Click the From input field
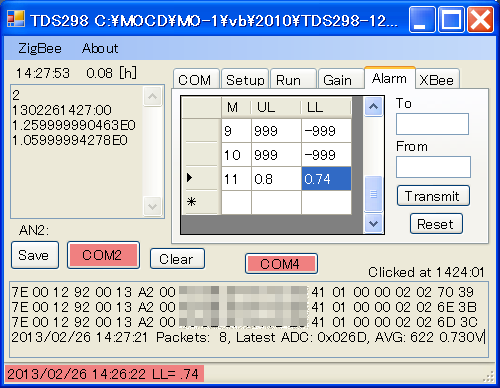 433,167
